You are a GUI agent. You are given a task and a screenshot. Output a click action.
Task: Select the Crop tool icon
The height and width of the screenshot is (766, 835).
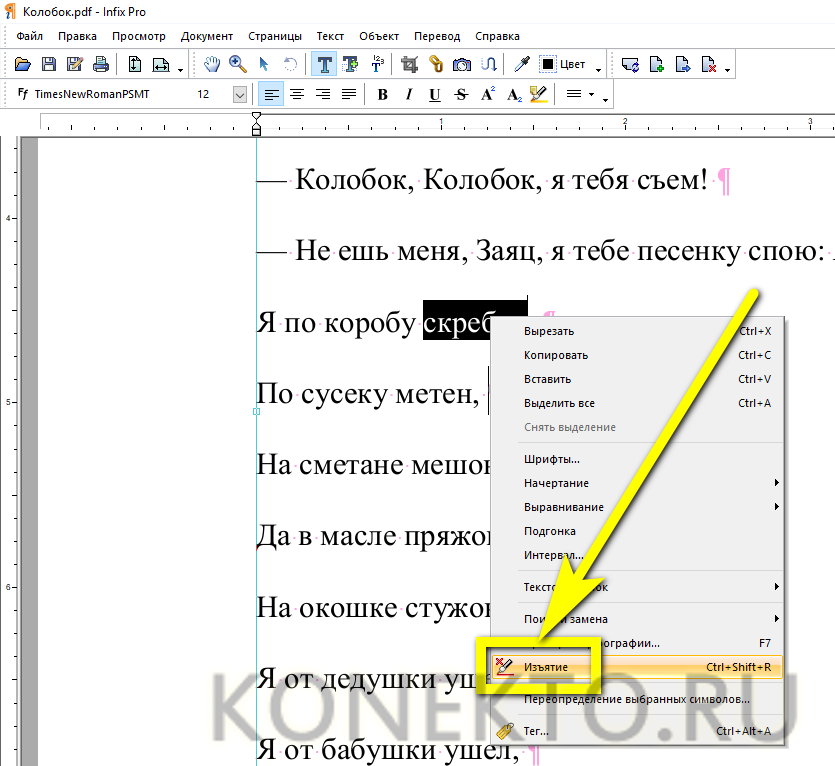[x=409, y=64]
